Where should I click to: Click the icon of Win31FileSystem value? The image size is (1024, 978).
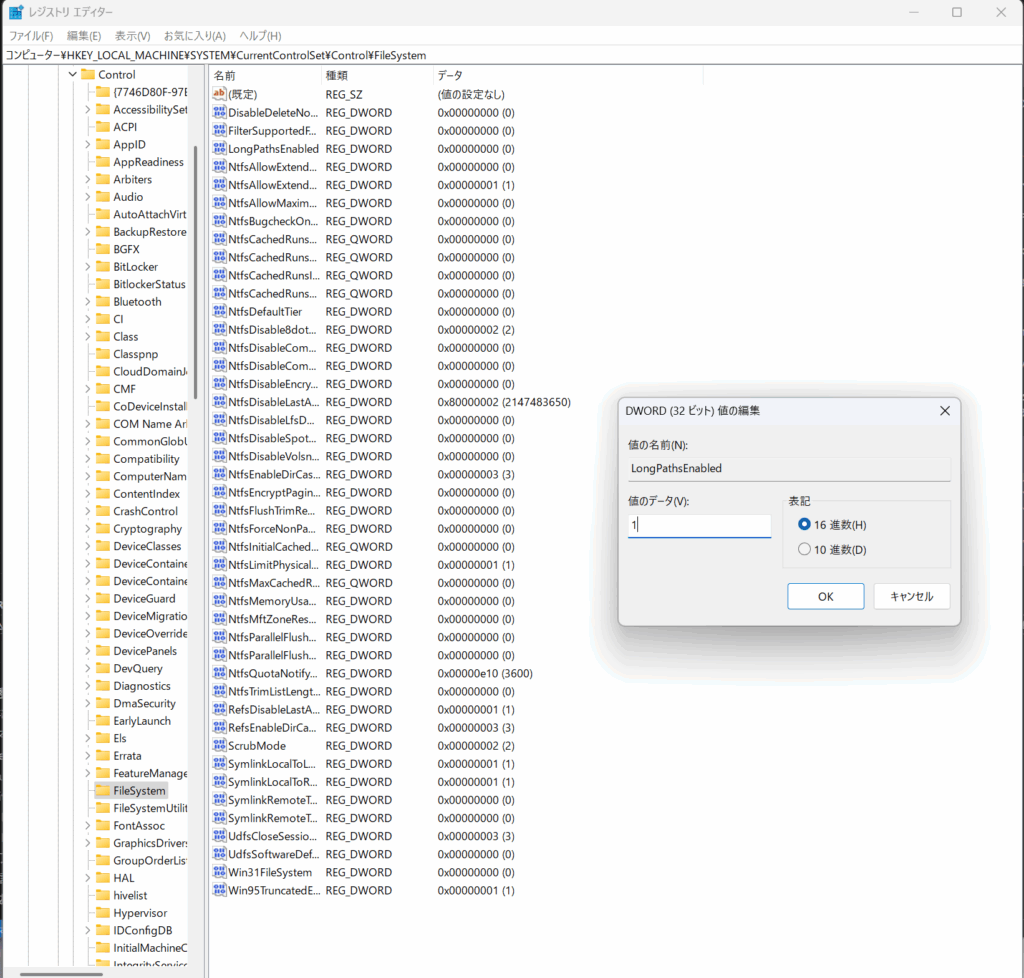[219, 872]
